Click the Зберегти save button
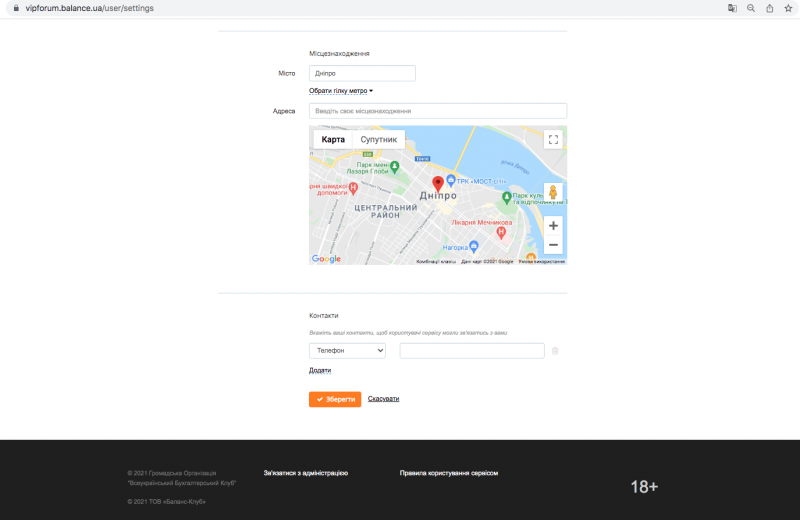 335,399
